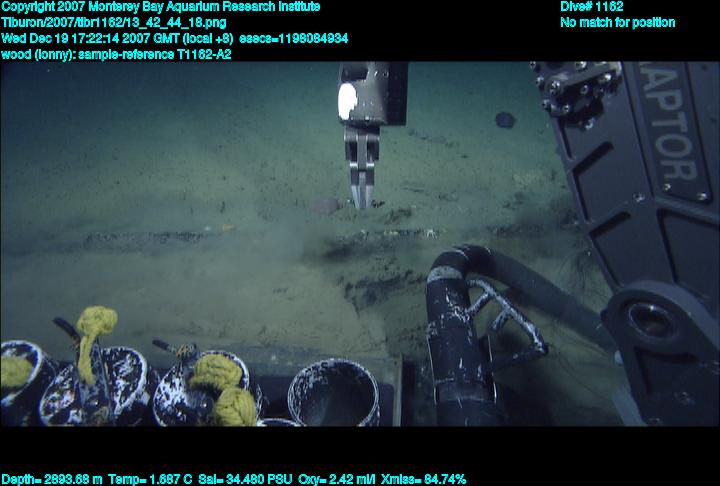
Task: Click the pinkish object left of the claw
Action: [325, 205]
